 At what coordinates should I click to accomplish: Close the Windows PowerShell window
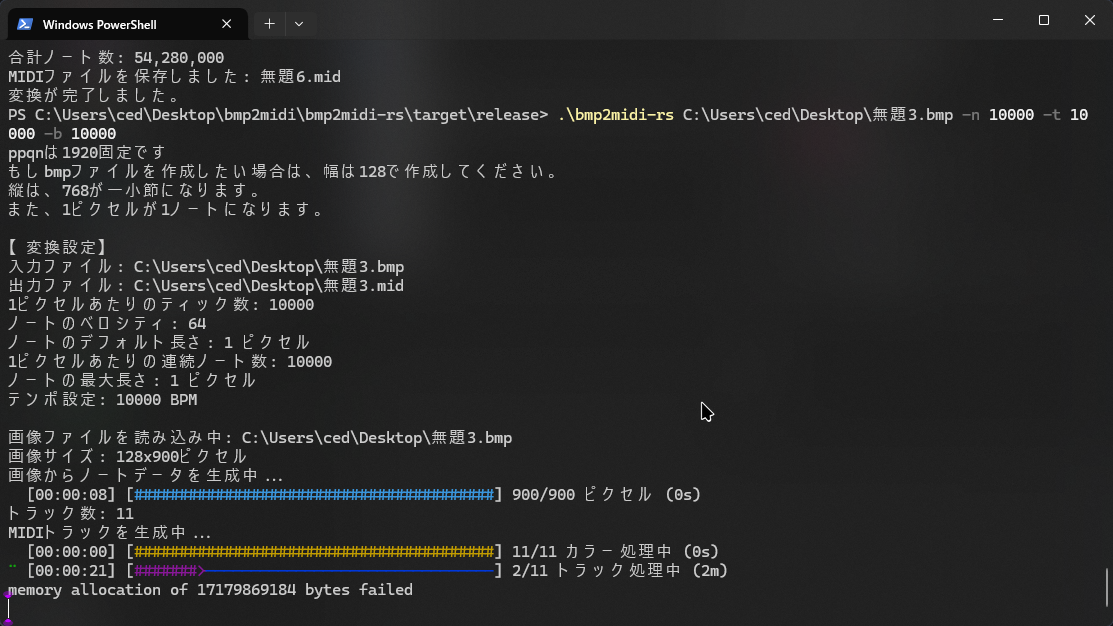1089,20
